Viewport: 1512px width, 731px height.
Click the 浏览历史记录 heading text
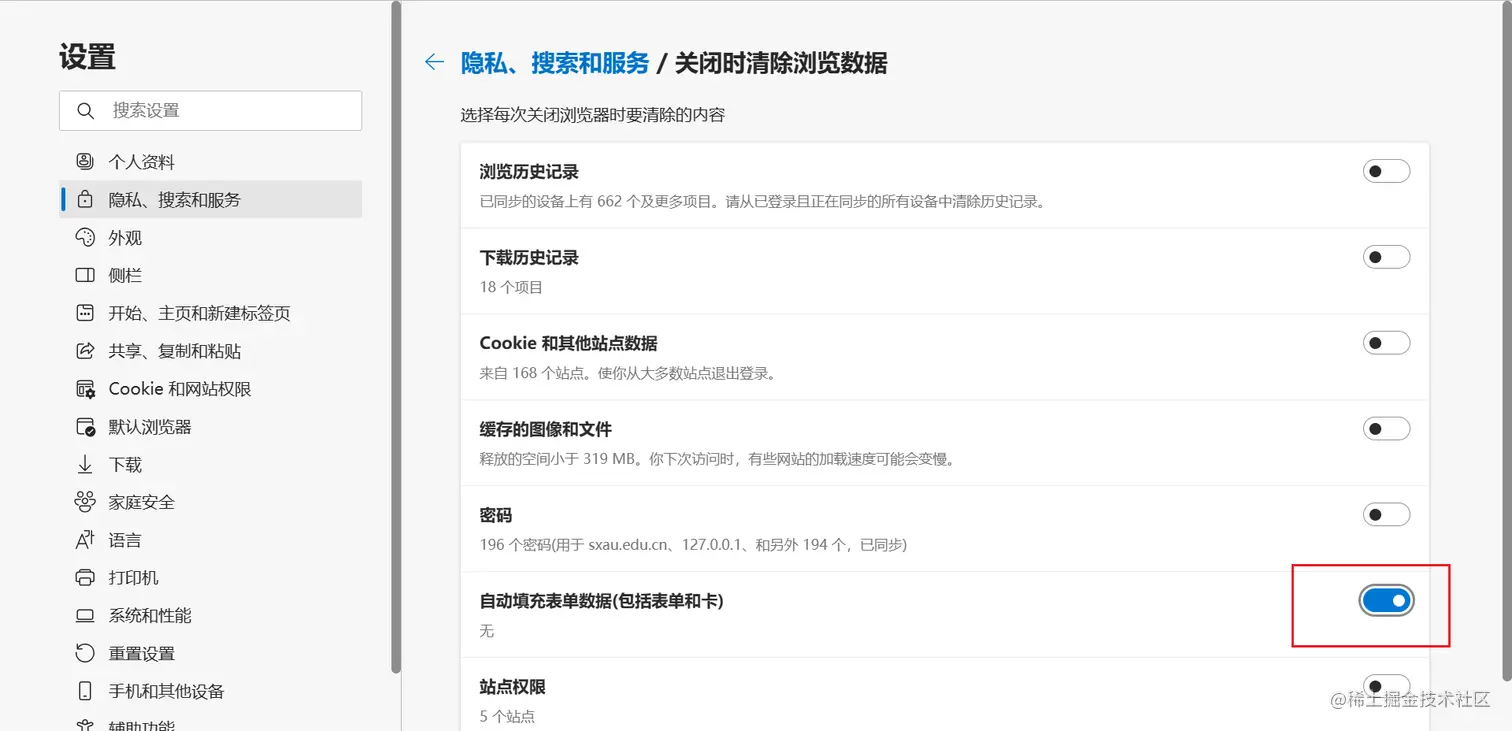529,172
